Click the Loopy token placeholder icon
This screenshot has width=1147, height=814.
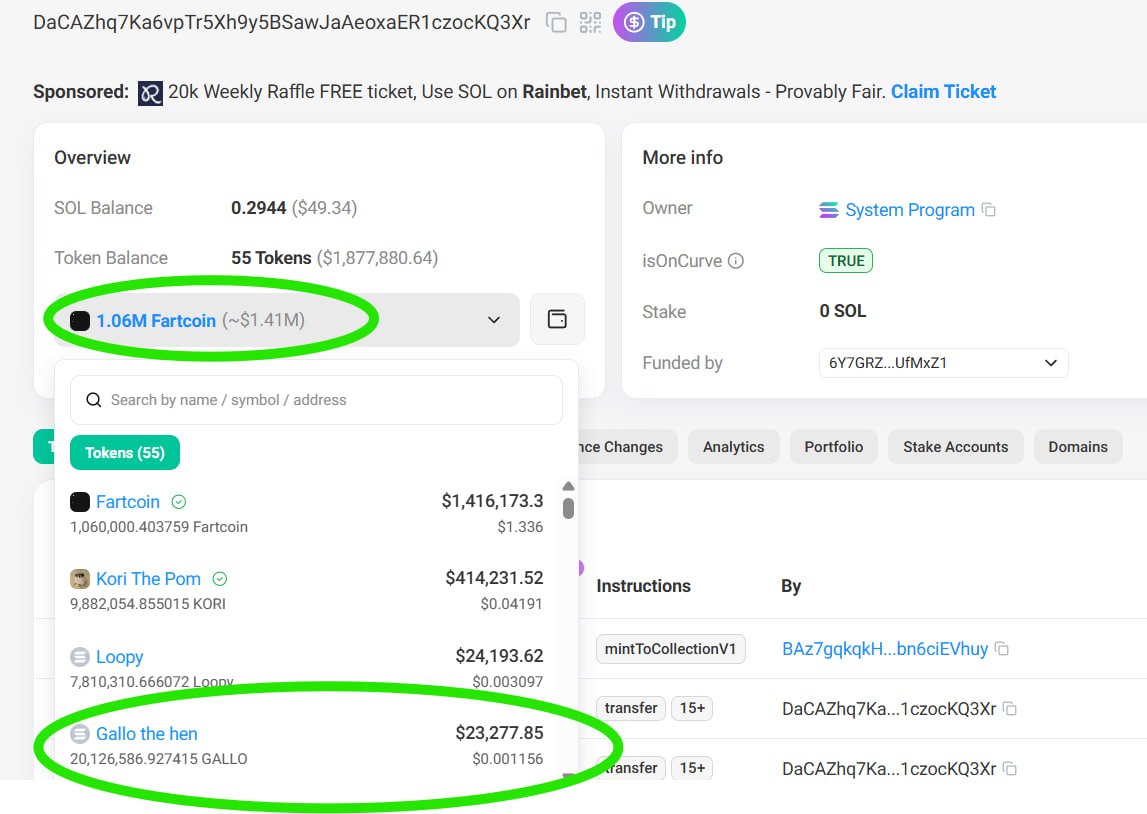80,657
